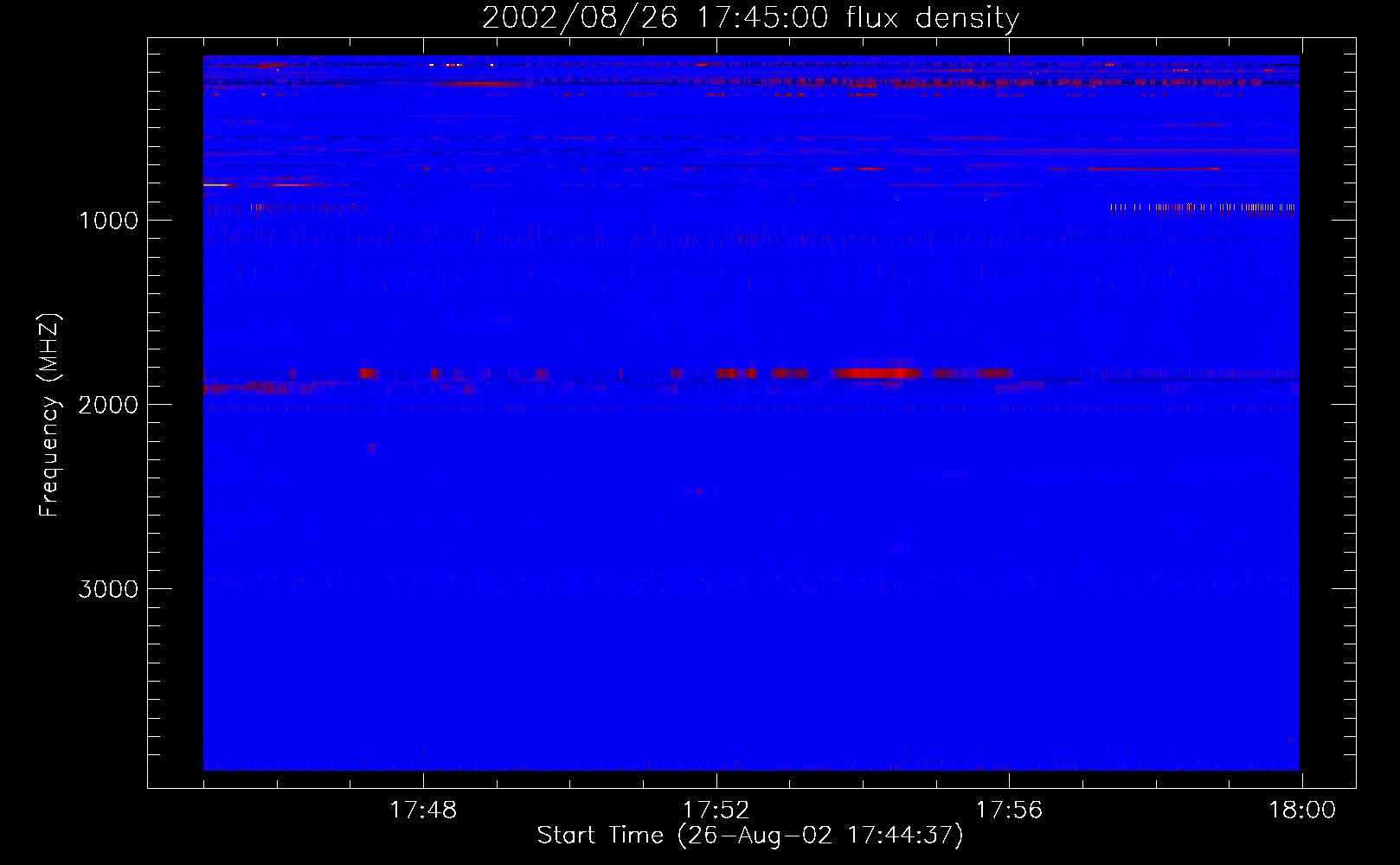
Task: Select the 'Frequency (MHZ)' y-axis label
Action: pyautogui.click(x=49, y=415)
